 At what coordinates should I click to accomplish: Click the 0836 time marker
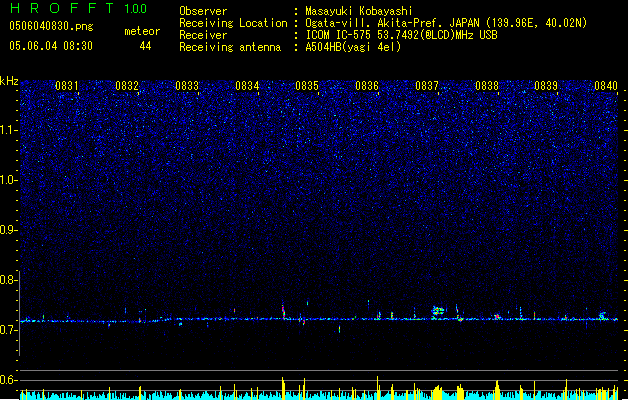pos(367,86)
